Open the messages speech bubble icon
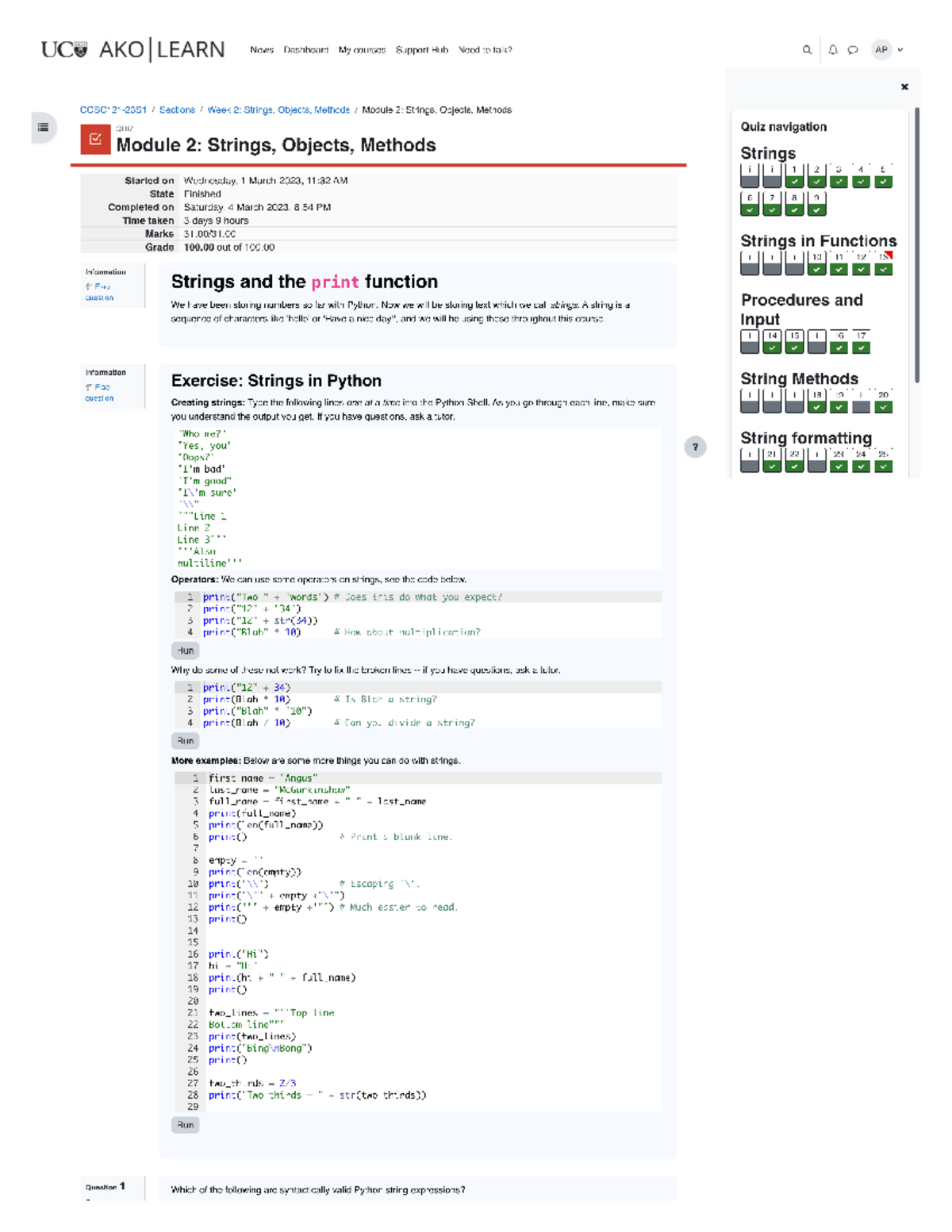 (x=853, y=50)
